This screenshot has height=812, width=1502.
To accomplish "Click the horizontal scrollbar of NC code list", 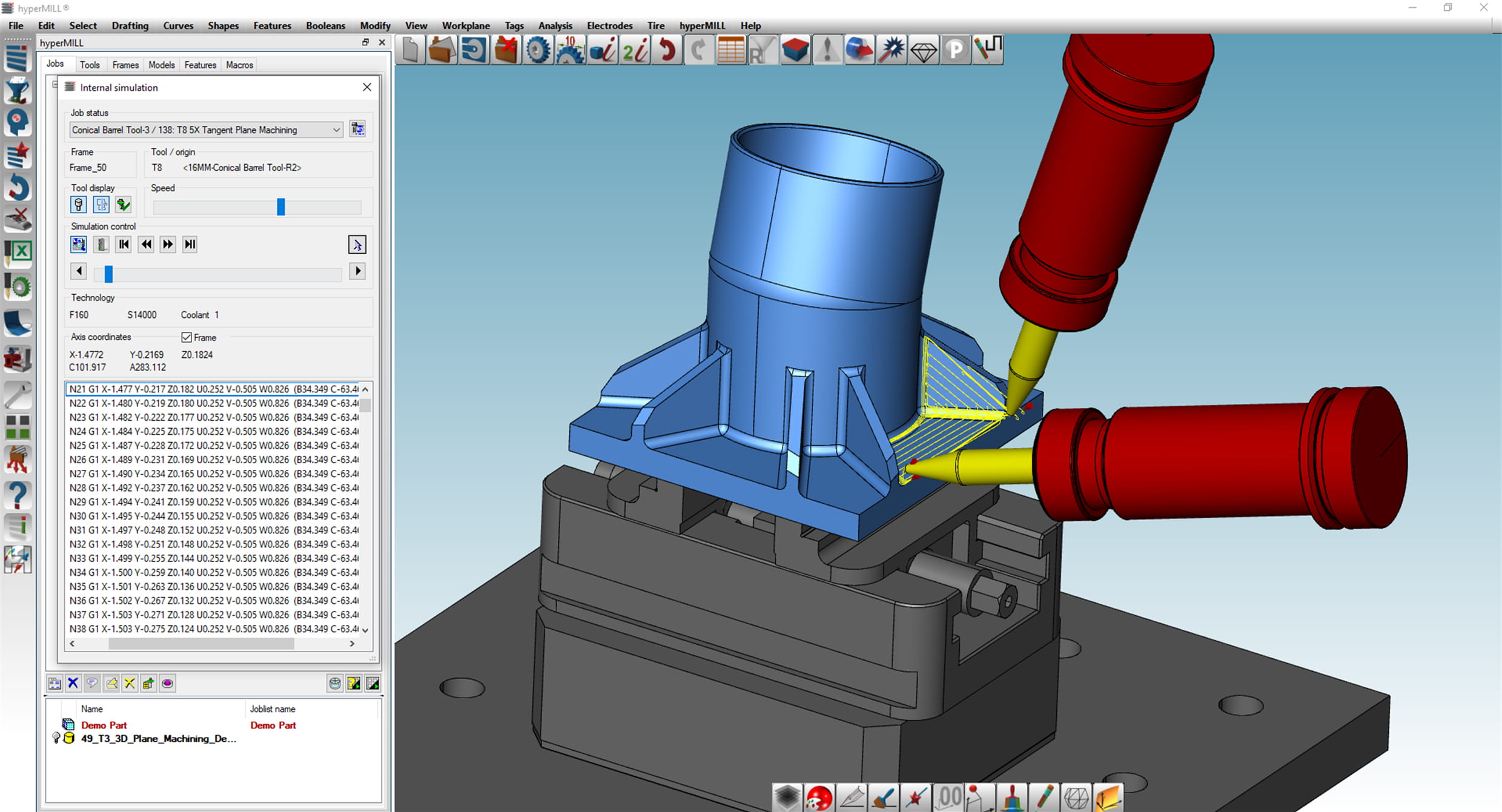I will pos(201,644).
